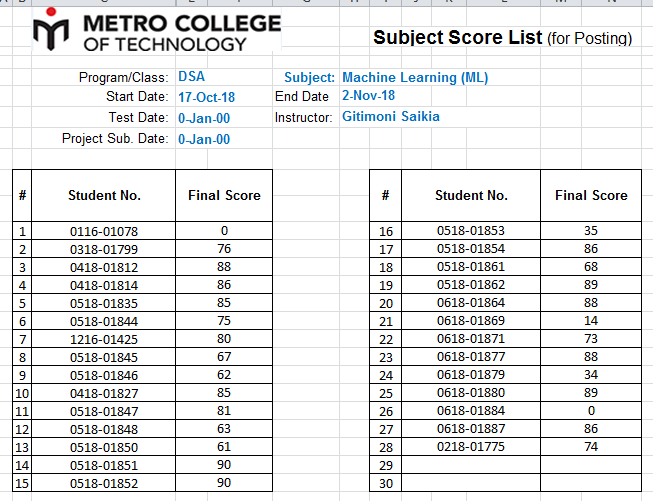Select student number 0418-01814
The width and height of the screenshot is (653, 501).
[104, 285]
